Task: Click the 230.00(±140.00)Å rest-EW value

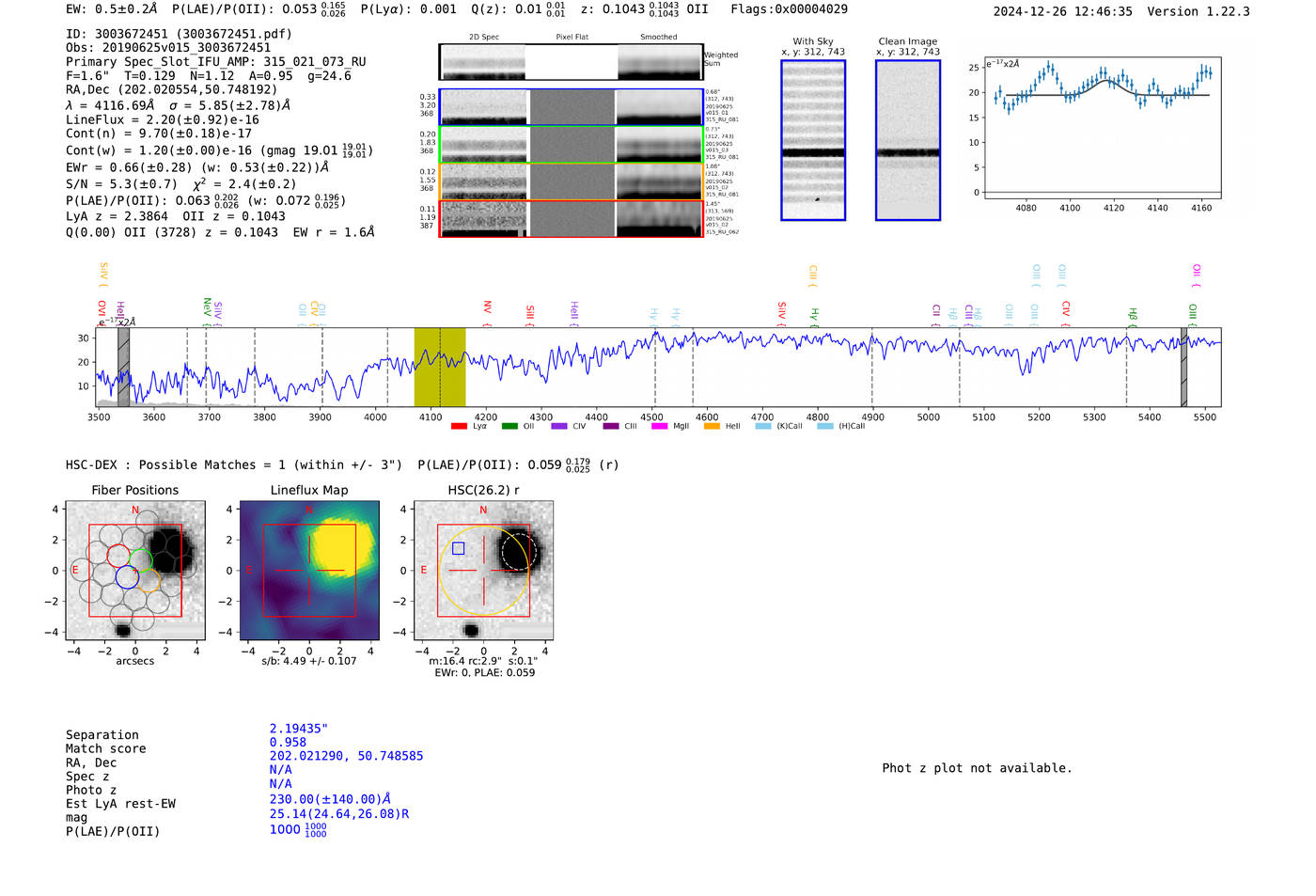Action: (330, 799)
